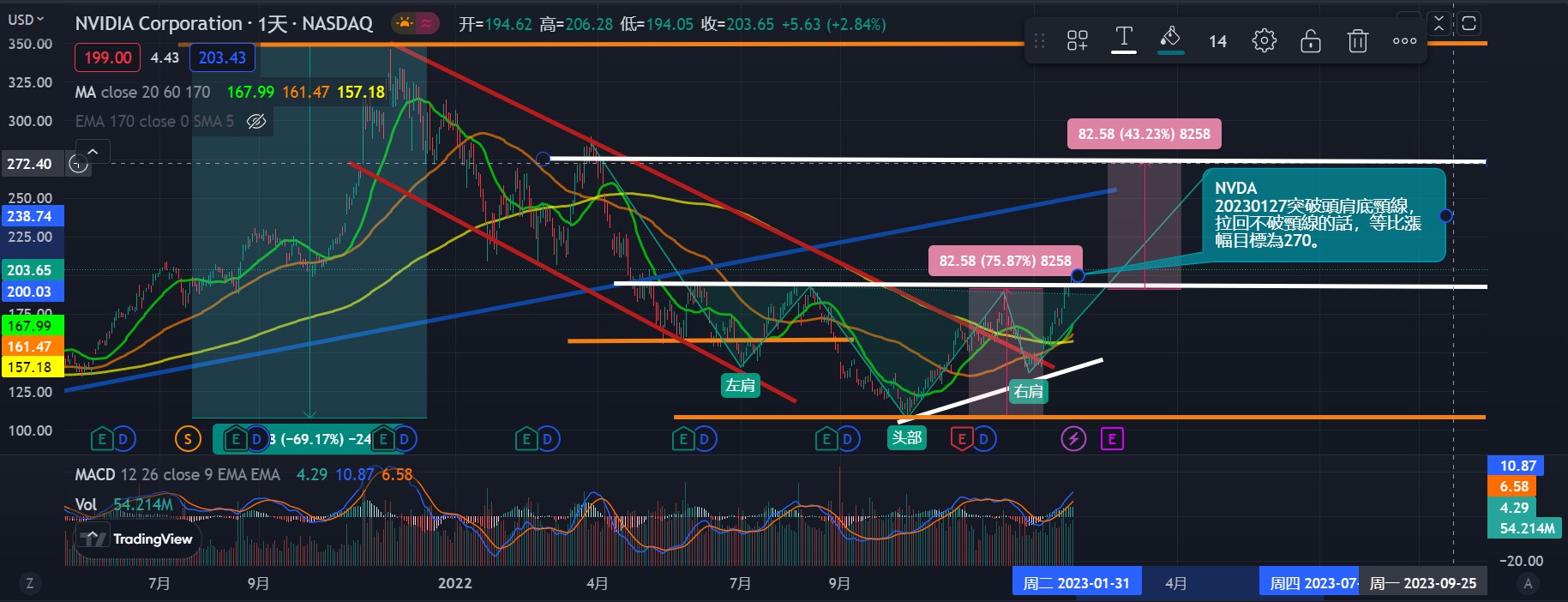Image resolution: width=1568 pixels, height=602 pixels.
Task: Click the 199.00 sell price button
Action: tap(108, 57)
